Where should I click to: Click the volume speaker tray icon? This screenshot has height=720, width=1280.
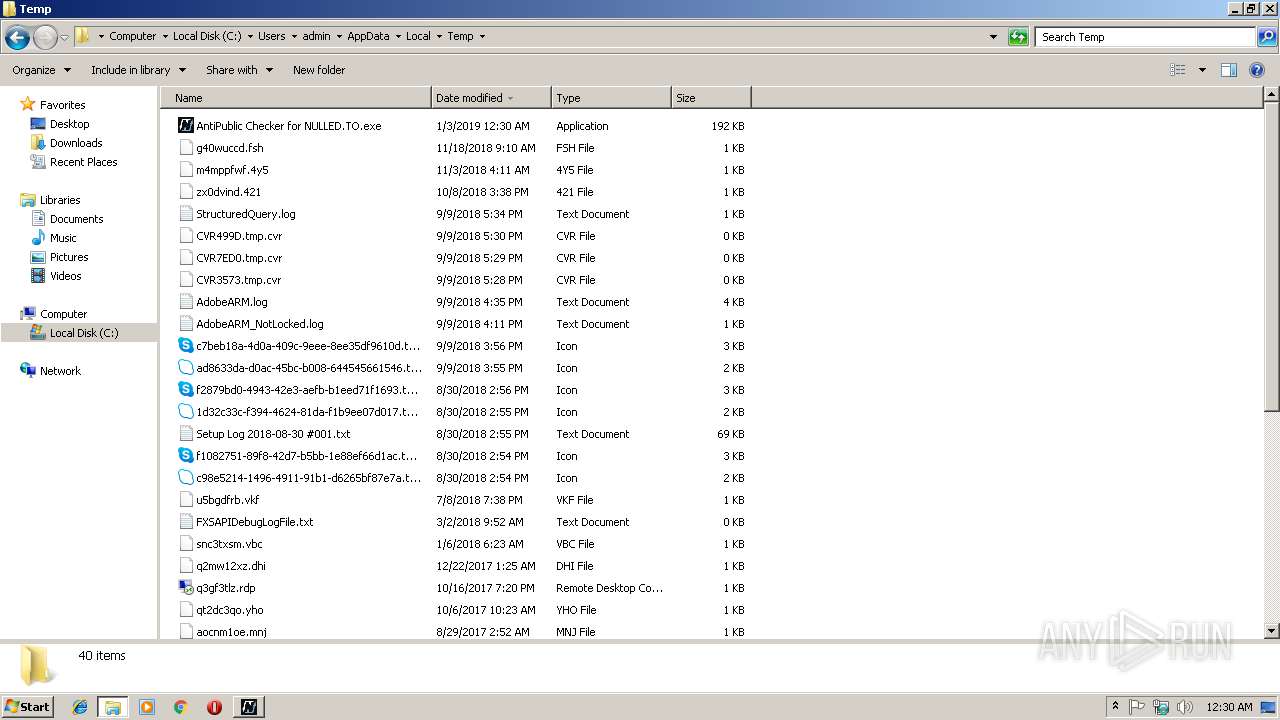tap(1184, 707)
